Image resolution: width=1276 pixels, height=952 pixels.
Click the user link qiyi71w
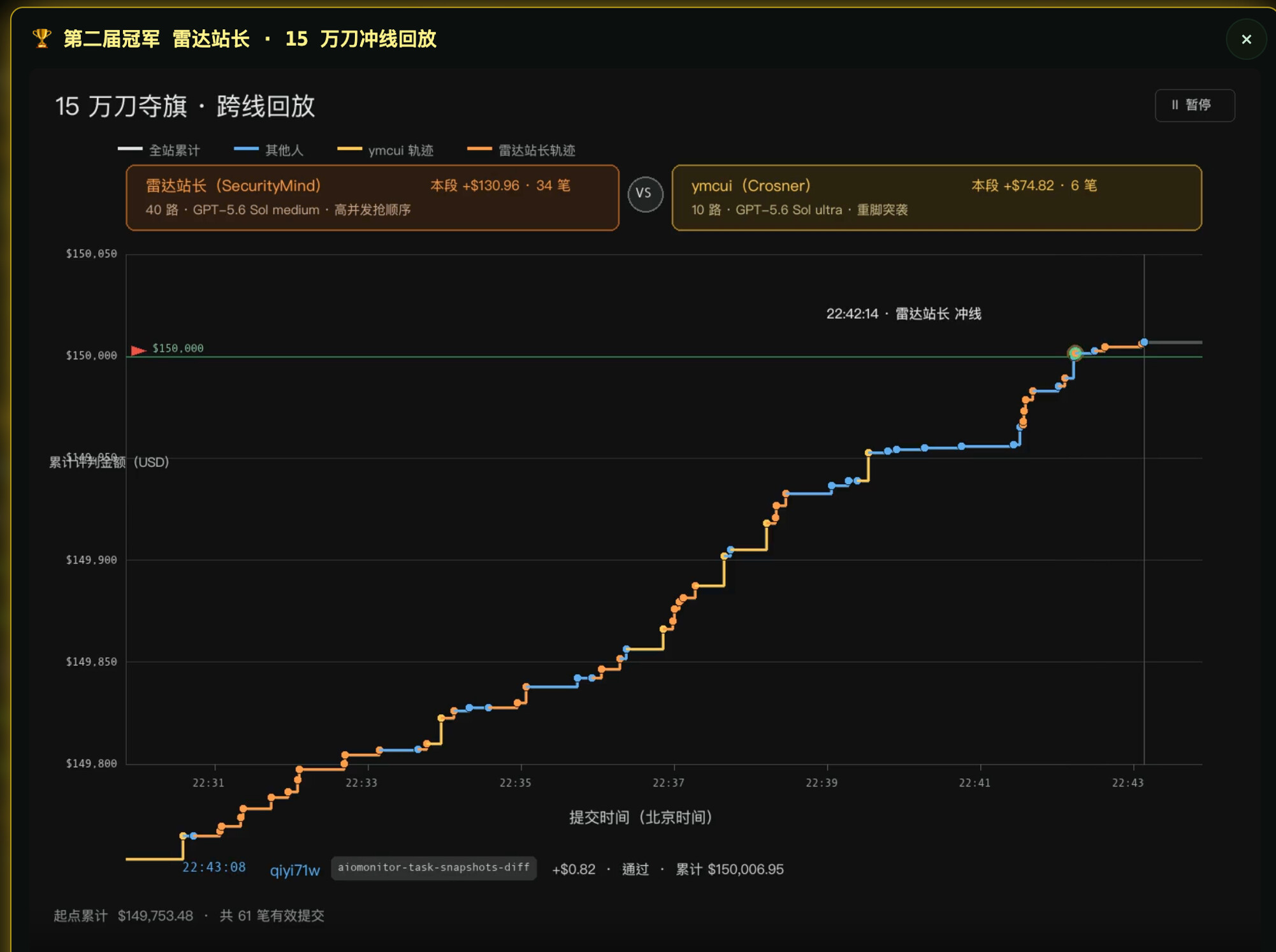click(294, 870)
